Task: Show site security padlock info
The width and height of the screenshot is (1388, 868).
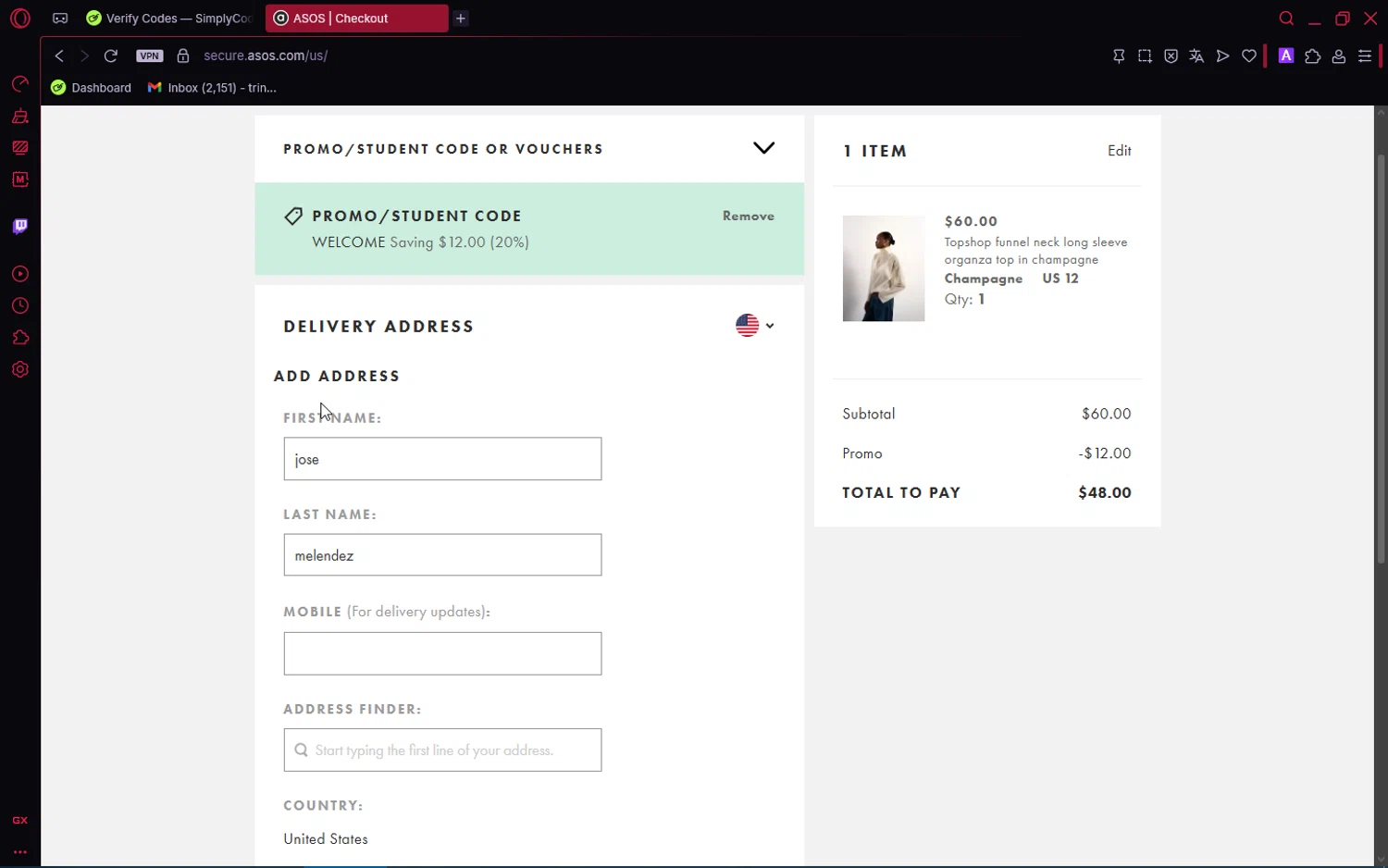Action: (x=183, y=56)
